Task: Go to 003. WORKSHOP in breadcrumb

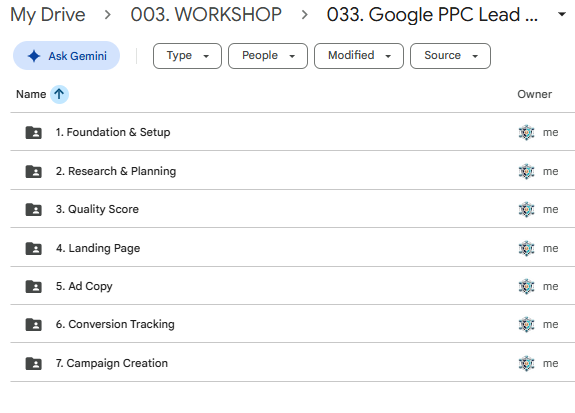Action: (206, 15)
